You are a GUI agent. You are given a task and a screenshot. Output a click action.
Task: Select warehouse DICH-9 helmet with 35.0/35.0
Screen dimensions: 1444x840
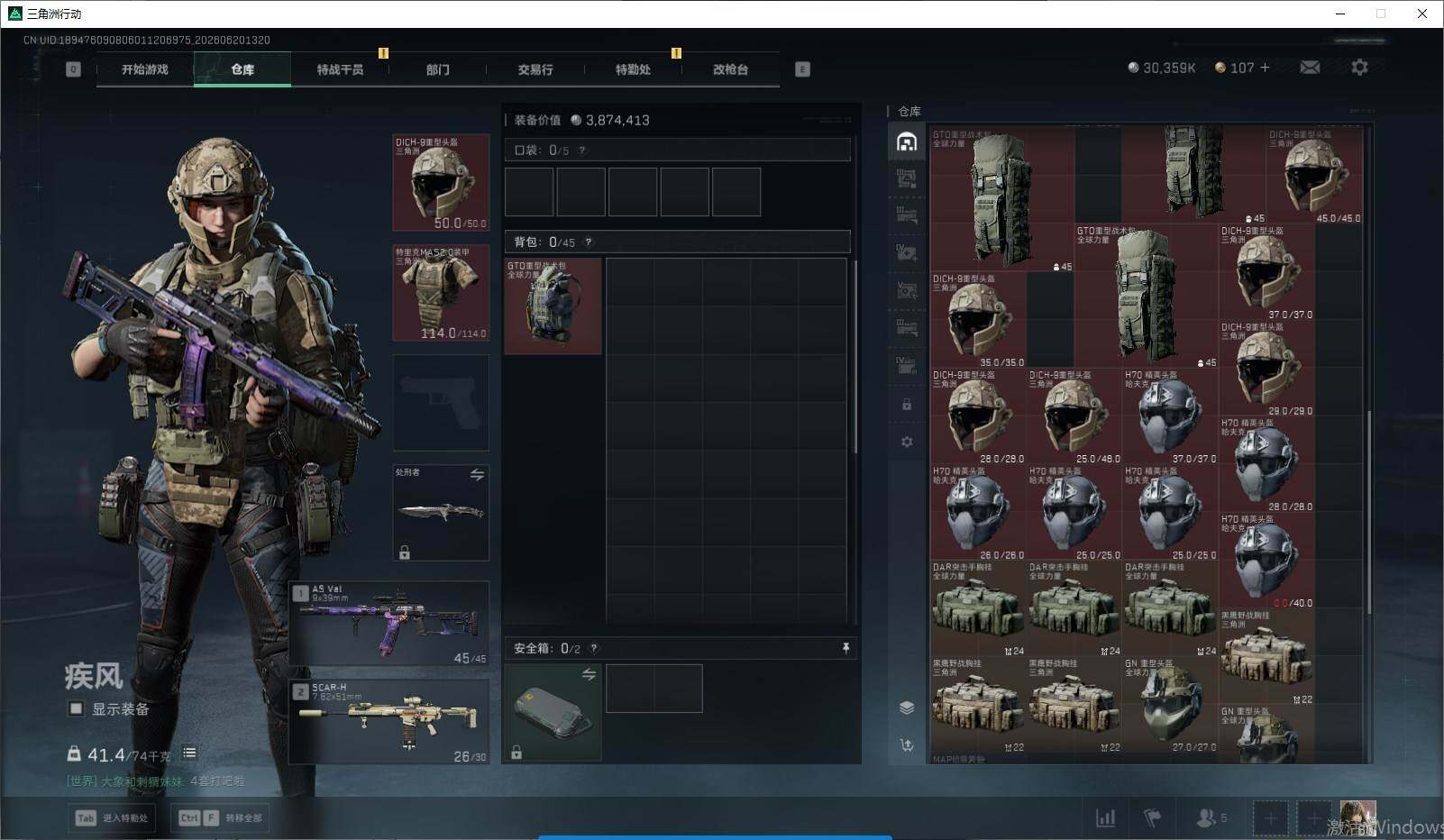point(978,320)
